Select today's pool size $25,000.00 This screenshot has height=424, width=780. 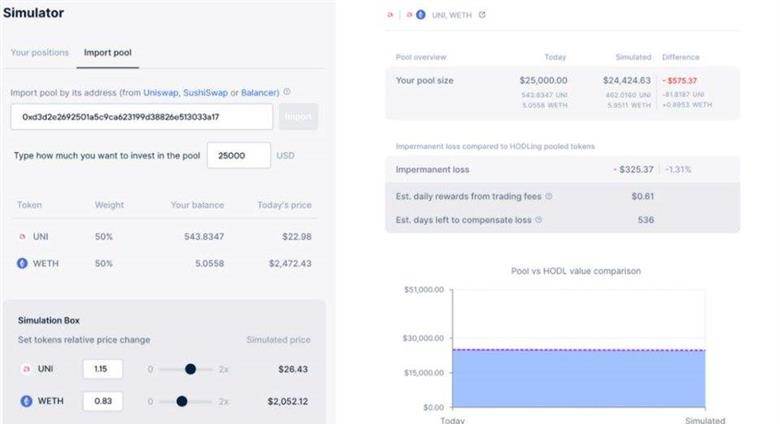pos(543,80)
